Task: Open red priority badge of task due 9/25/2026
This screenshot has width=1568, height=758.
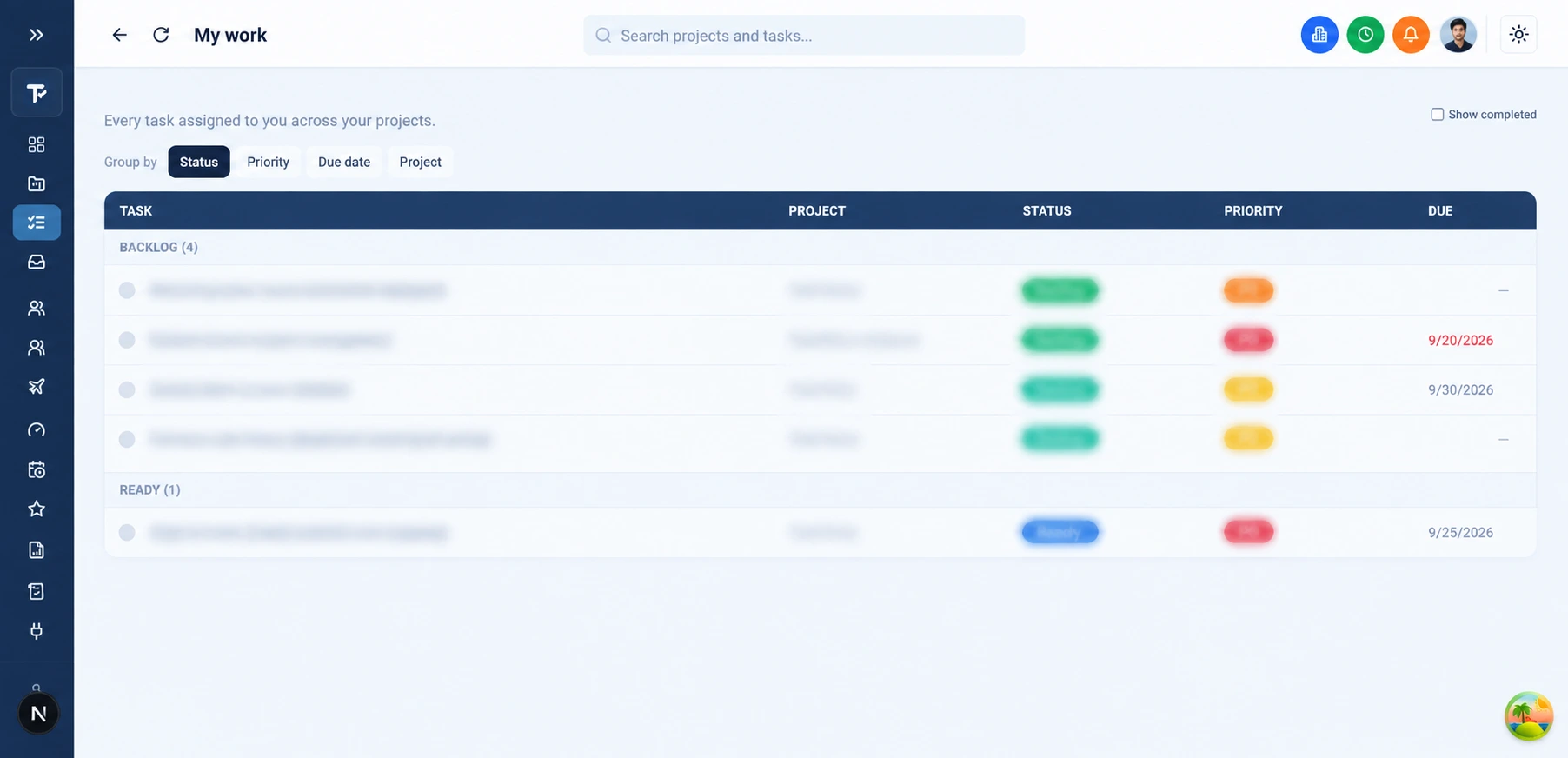Action: pos(1248,532)
